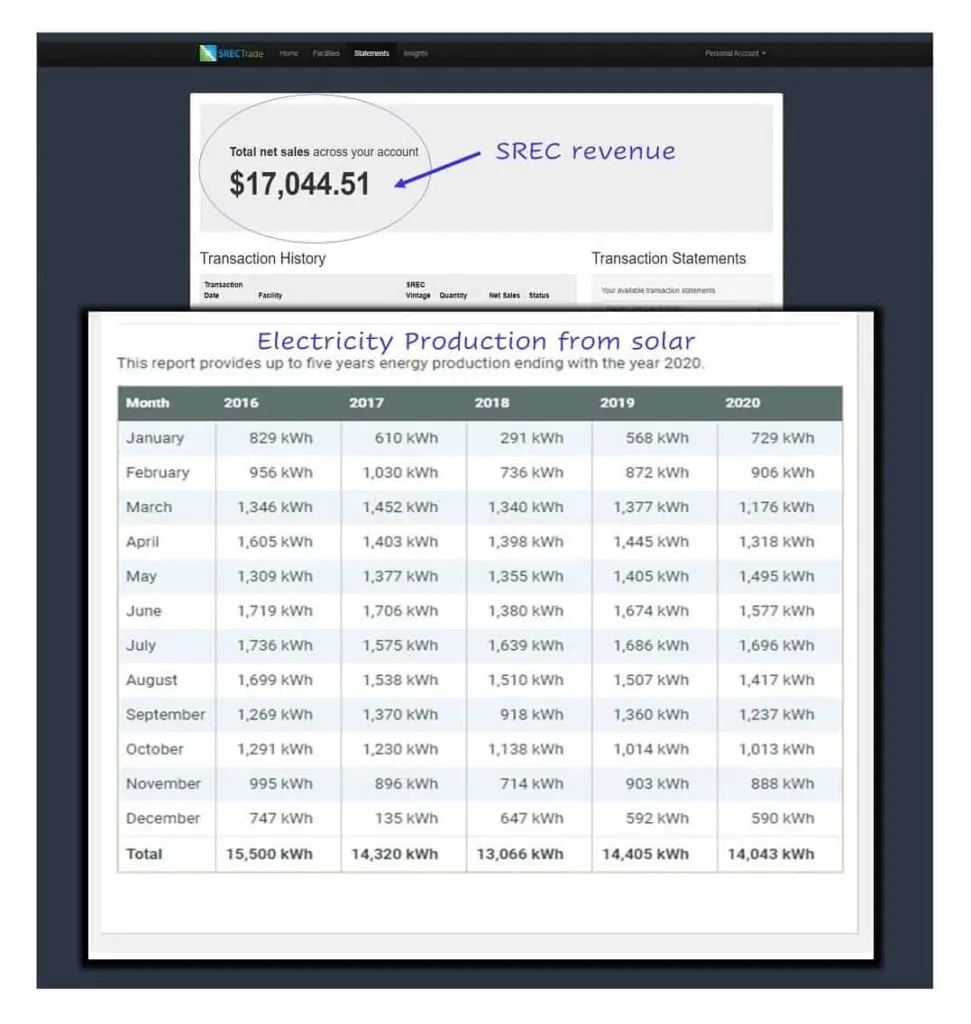
Task: Click the $17,044.51 total net sales amount
Action: pyautogui.click(x=299, y=184)
